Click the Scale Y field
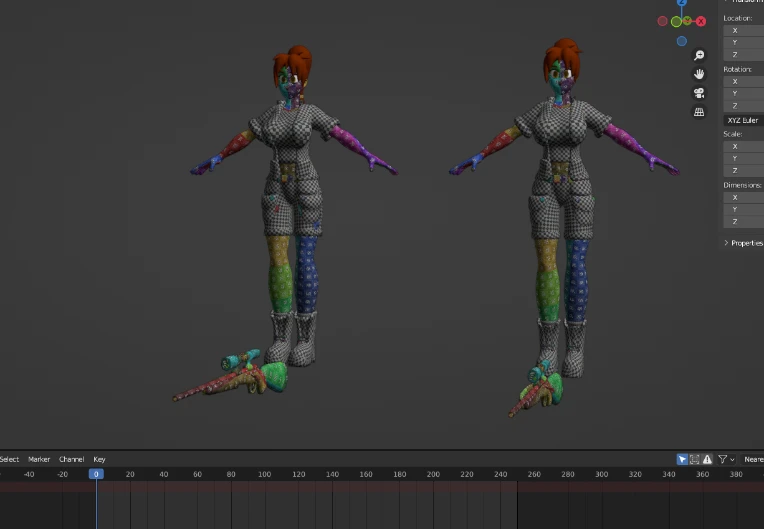This screenshot has height=529, width=764. click(x=744, y=158)
